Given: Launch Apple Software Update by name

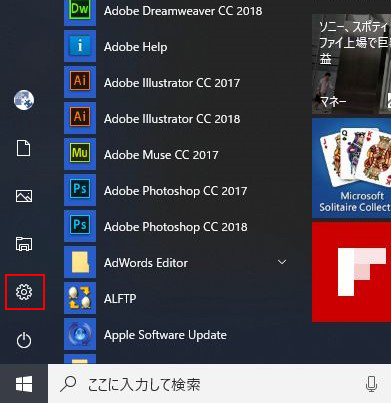Looking at the screenshot, I should click(165, 335).
